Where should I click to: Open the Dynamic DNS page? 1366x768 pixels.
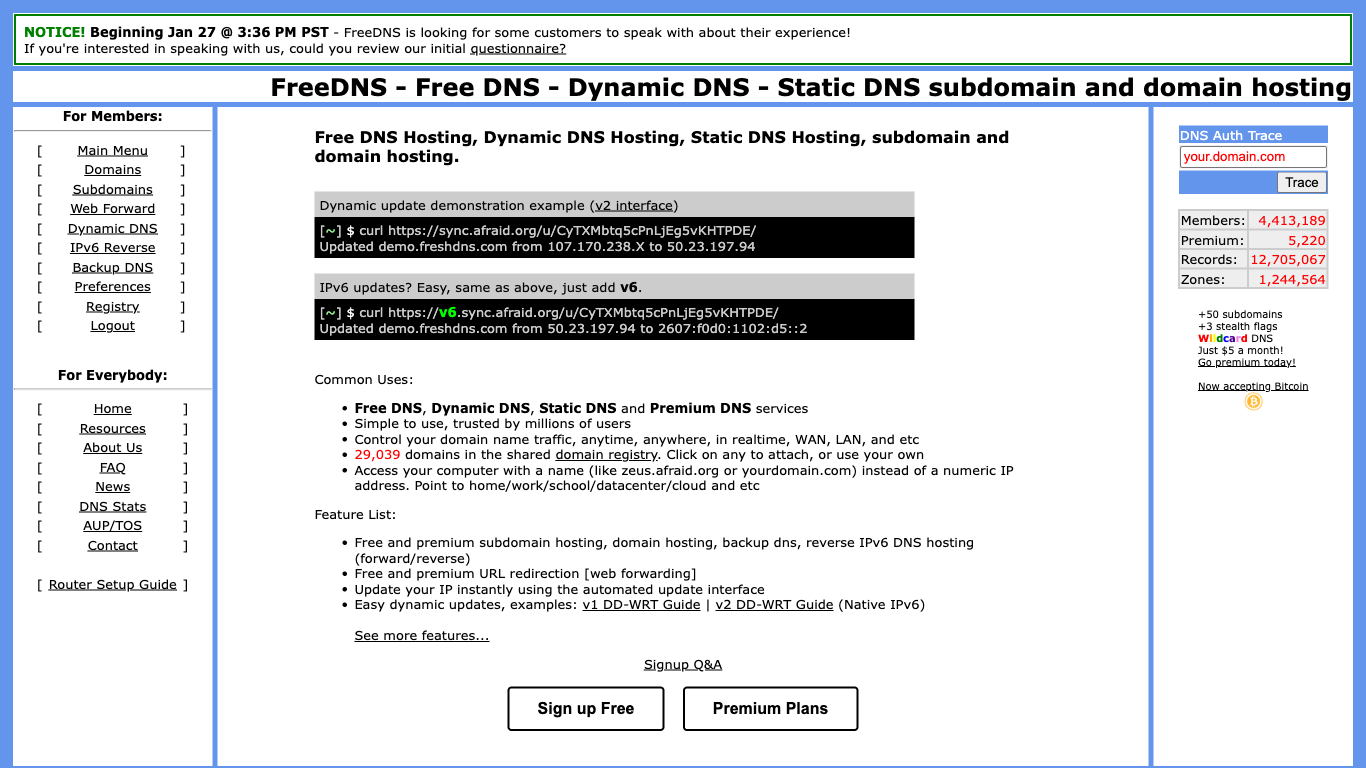click(112, 229)
